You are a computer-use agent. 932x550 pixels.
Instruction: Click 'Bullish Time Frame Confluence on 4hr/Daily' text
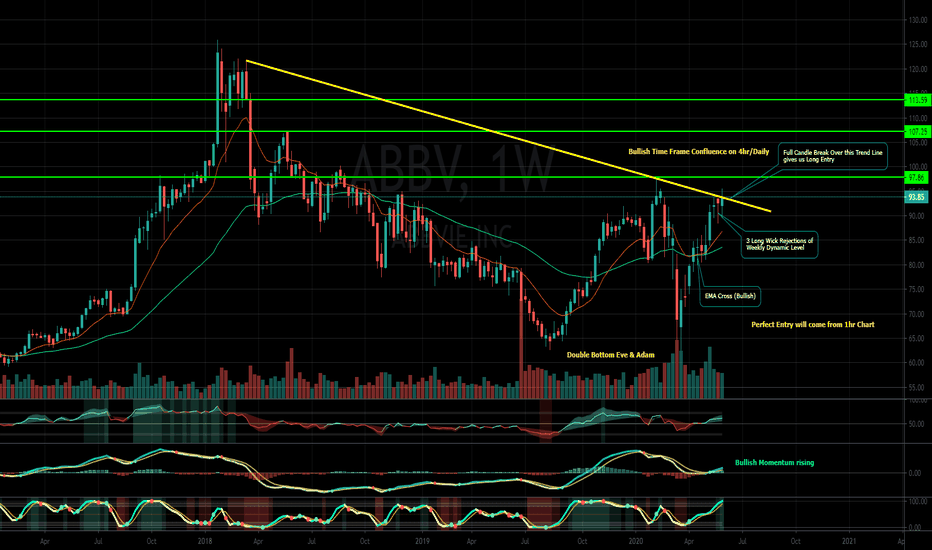tap(698, 152)
